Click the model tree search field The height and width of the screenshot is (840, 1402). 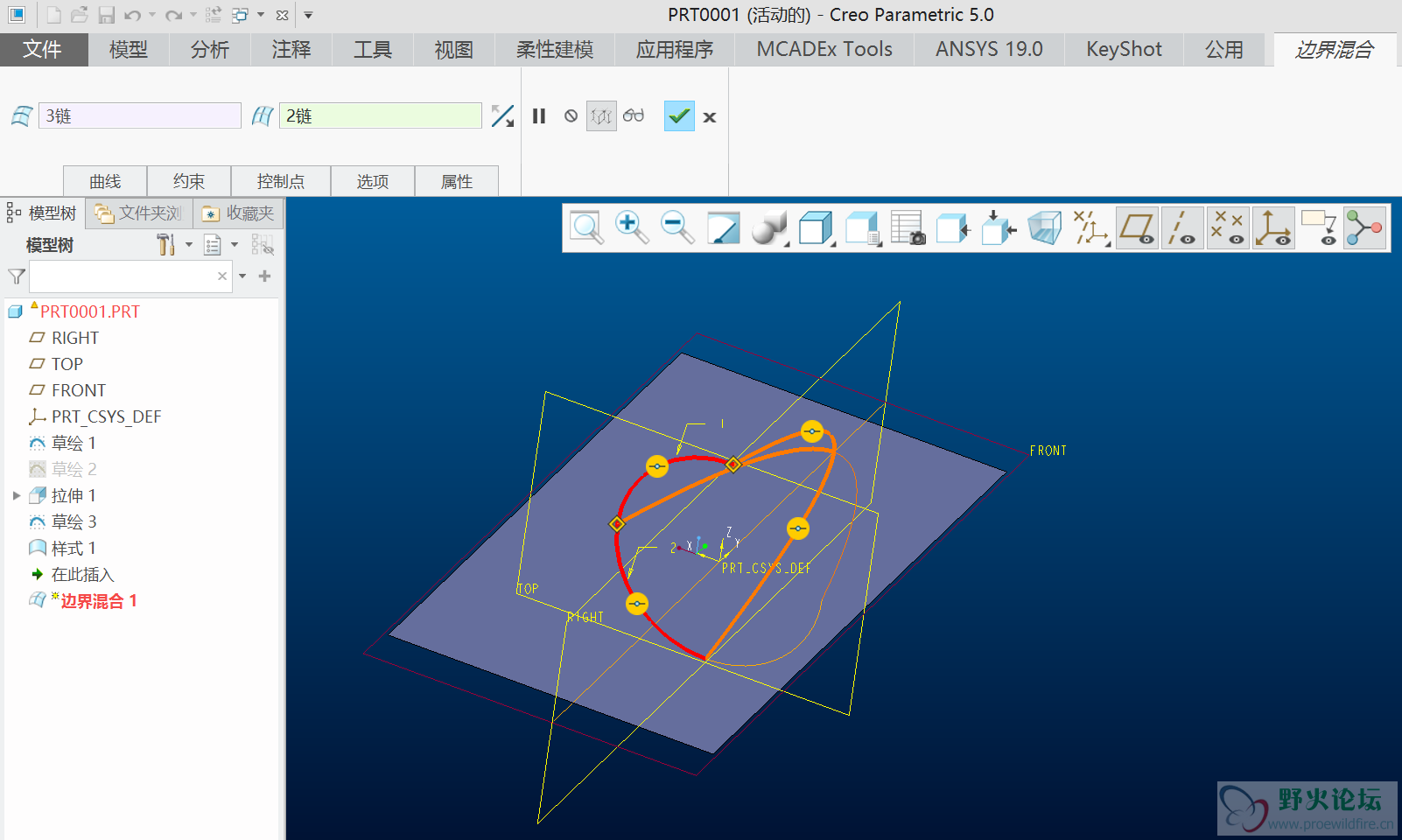131,276
